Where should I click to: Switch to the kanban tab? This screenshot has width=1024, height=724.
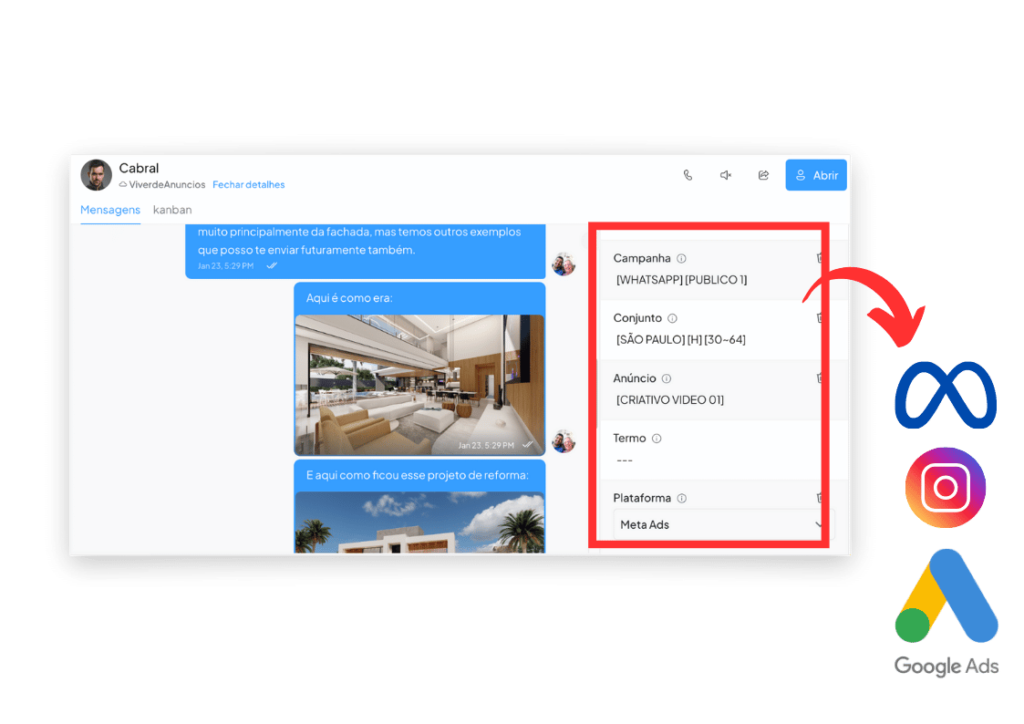coord(172,210)
